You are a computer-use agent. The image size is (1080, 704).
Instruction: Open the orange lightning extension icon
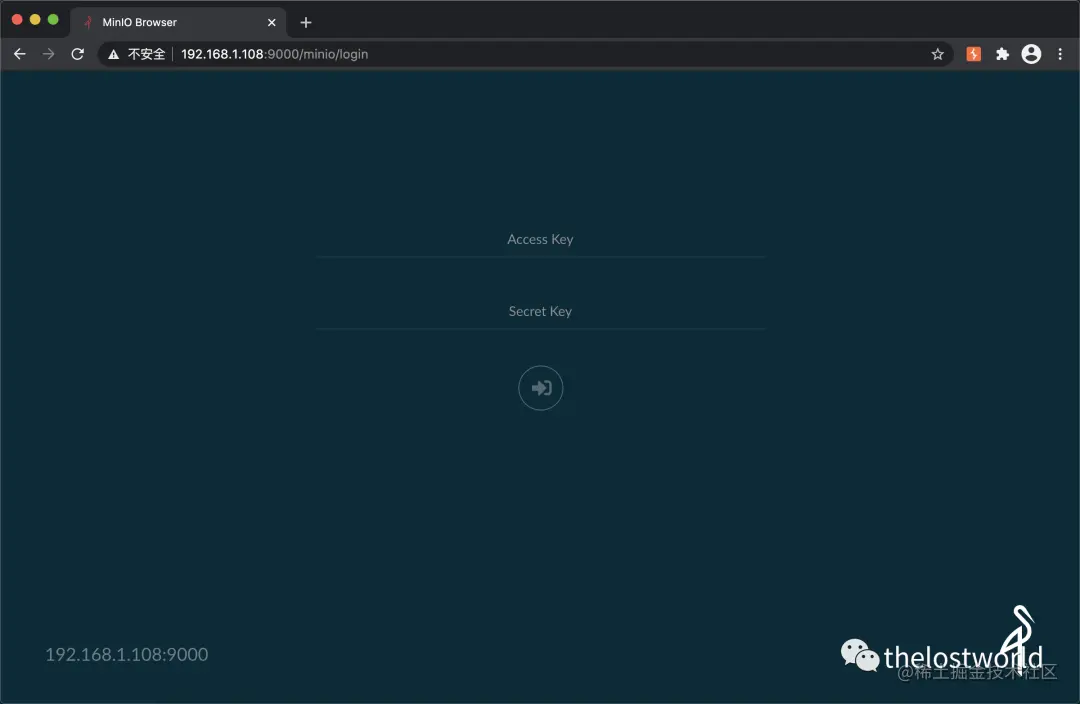point(973,54)
